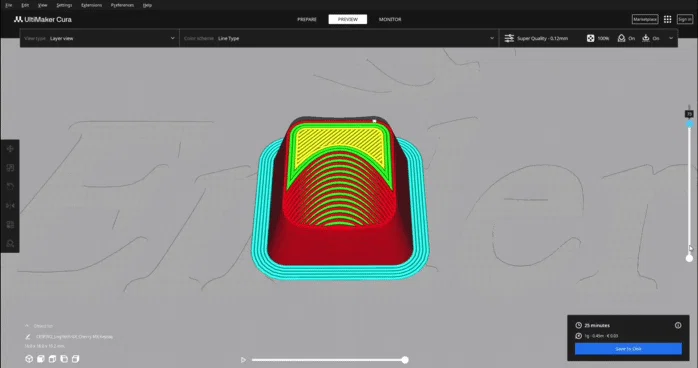Play the layer simulation
This screenshot has height=368, width=698.
[x=243, y=360]
